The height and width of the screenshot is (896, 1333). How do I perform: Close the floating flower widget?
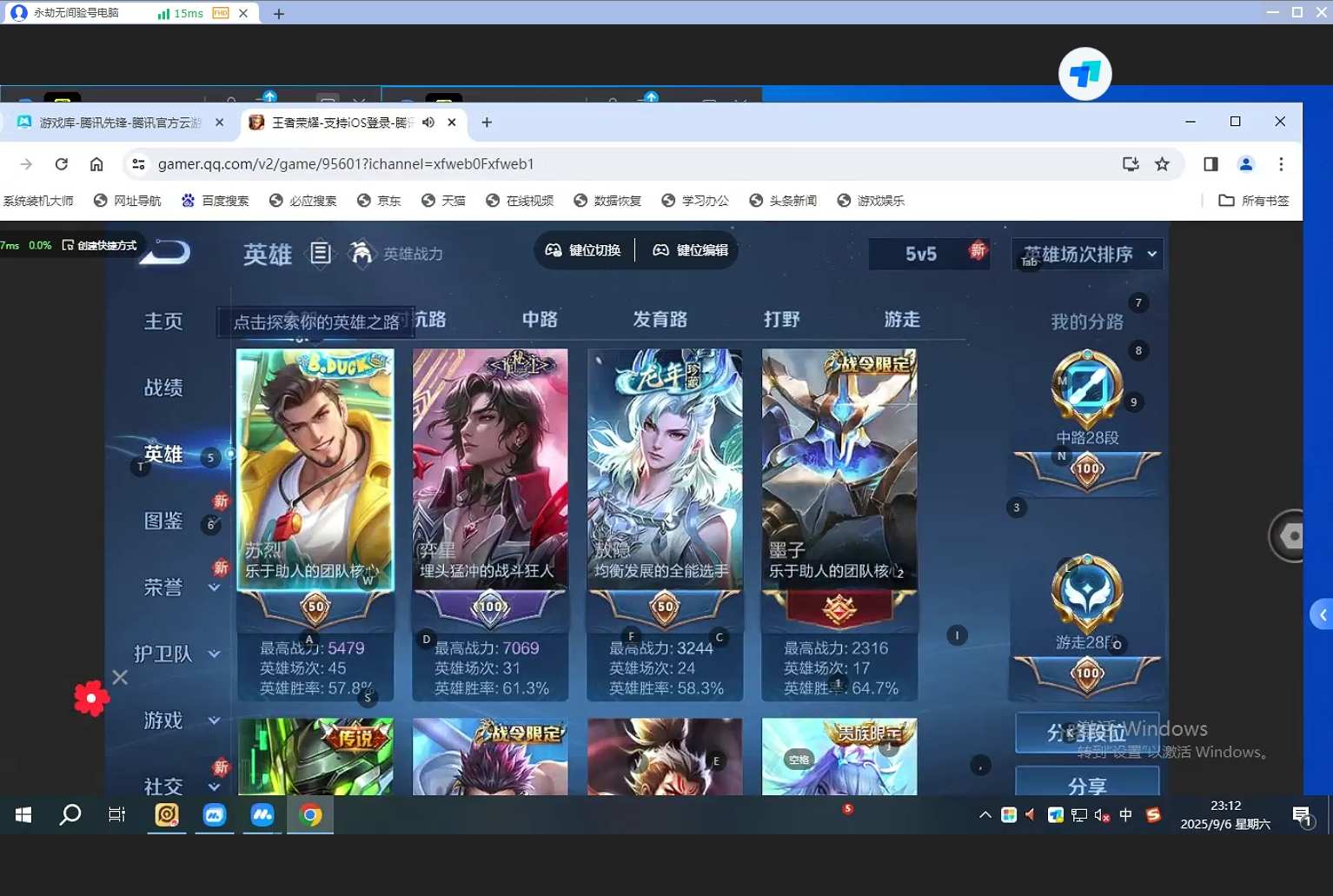pos(120,677)
